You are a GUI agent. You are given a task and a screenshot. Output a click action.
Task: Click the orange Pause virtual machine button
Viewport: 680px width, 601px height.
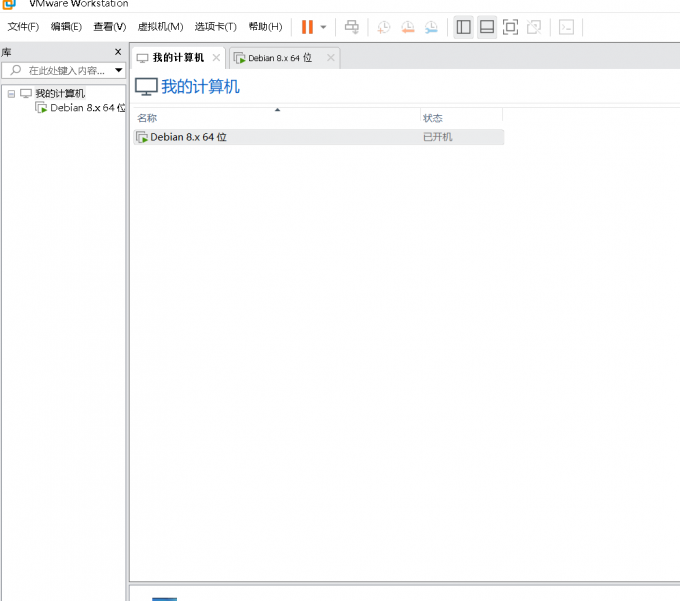[307, 27]
